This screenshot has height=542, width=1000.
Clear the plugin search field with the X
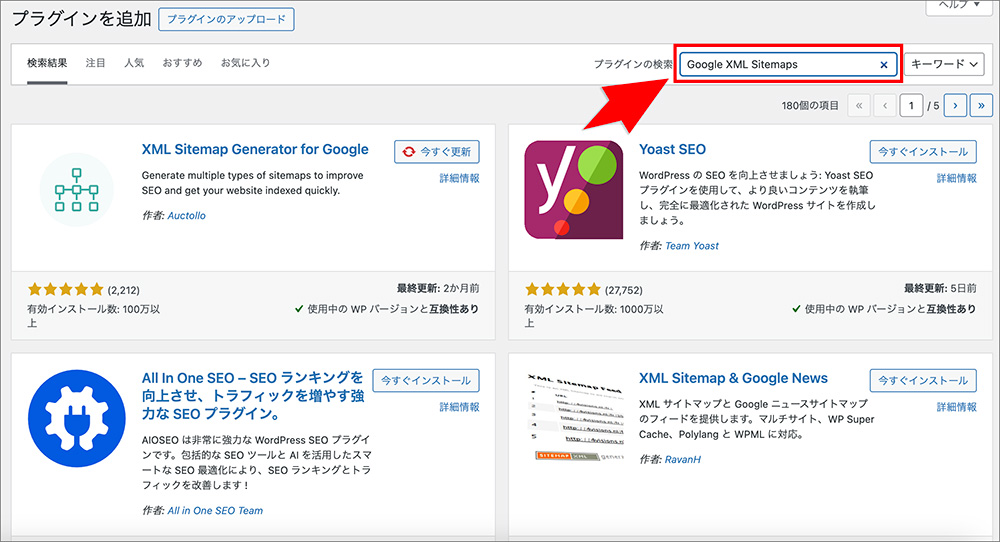(x=884, y=64)
